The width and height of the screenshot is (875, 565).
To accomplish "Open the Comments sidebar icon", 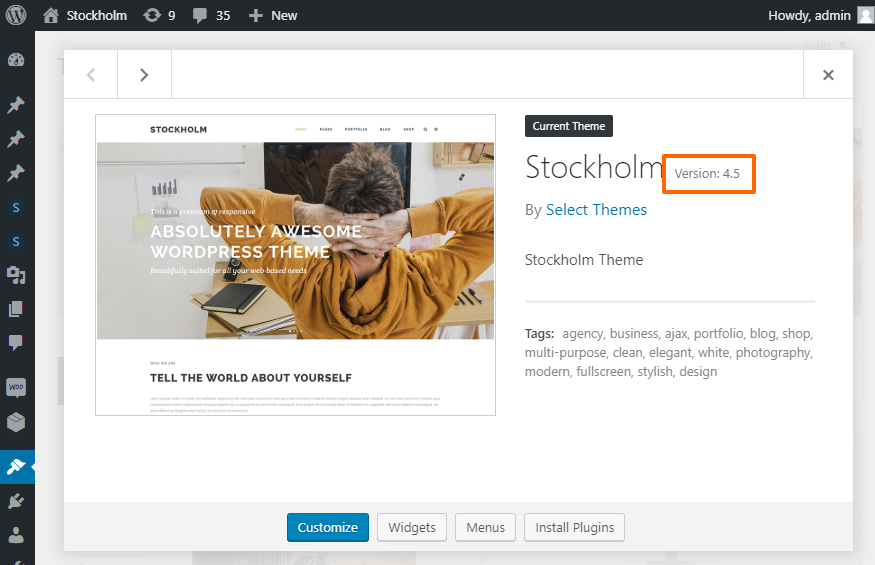I will [x=16, y=342].
